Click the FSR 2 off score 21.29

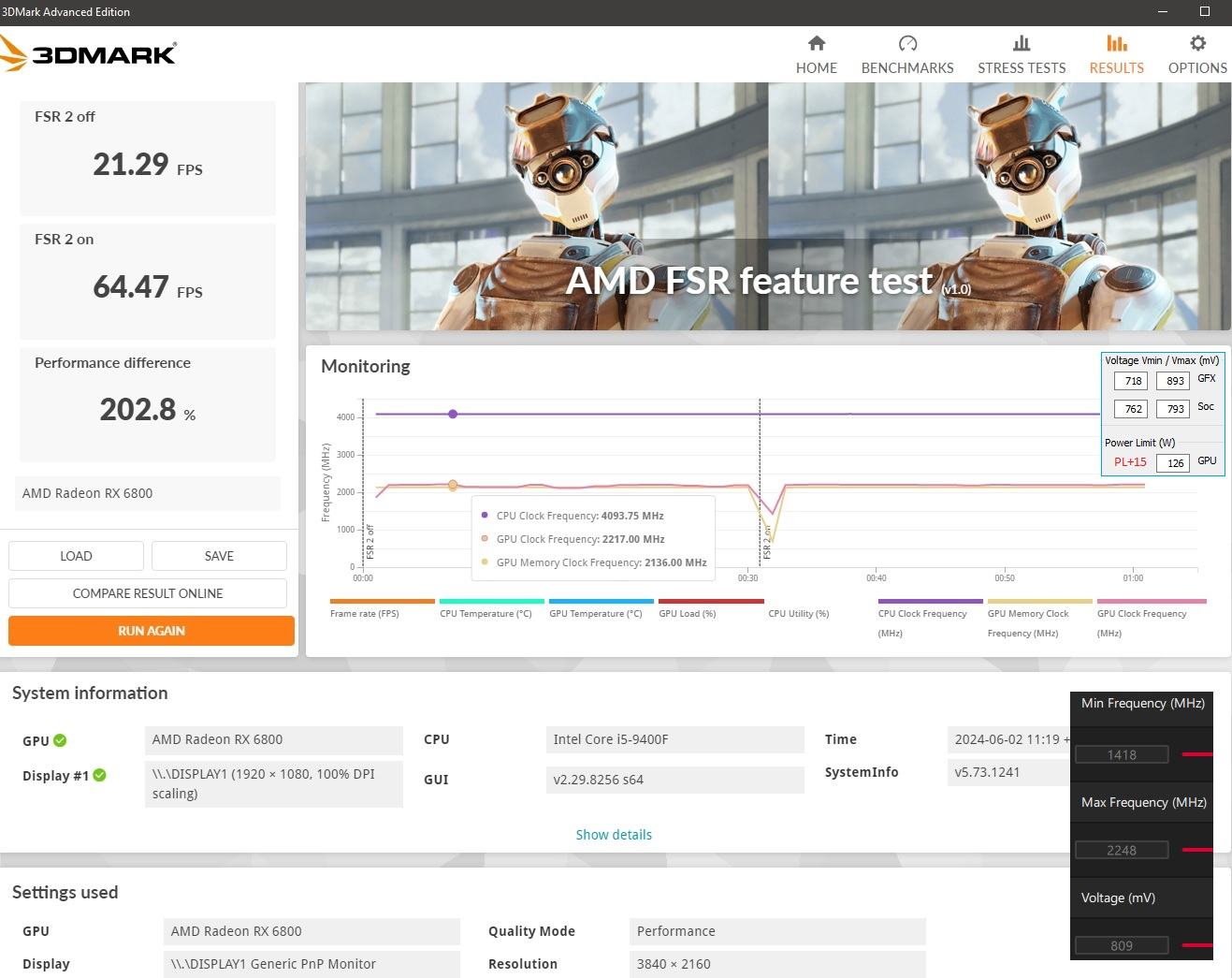(130, 165)
